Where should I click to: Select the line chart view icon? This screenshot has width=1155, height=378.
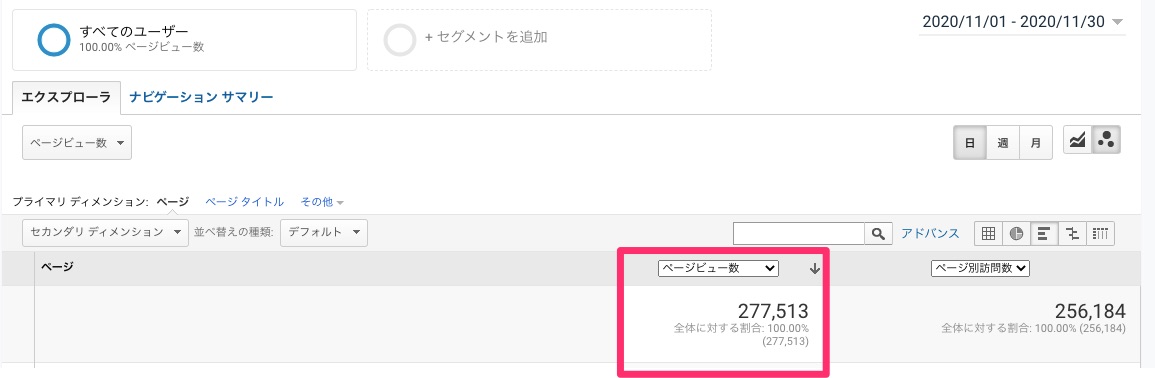pos(1078,140)
